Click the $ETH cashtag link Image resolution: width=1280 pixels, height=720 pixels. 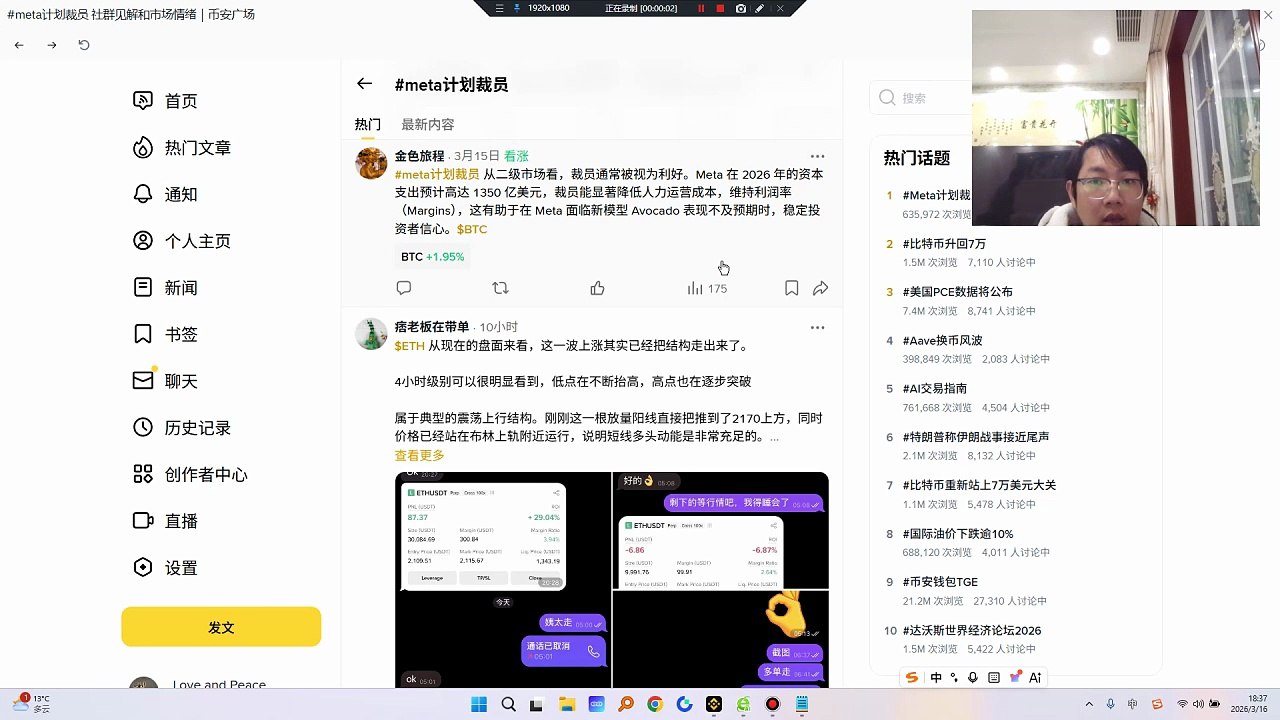coord(410,345)
